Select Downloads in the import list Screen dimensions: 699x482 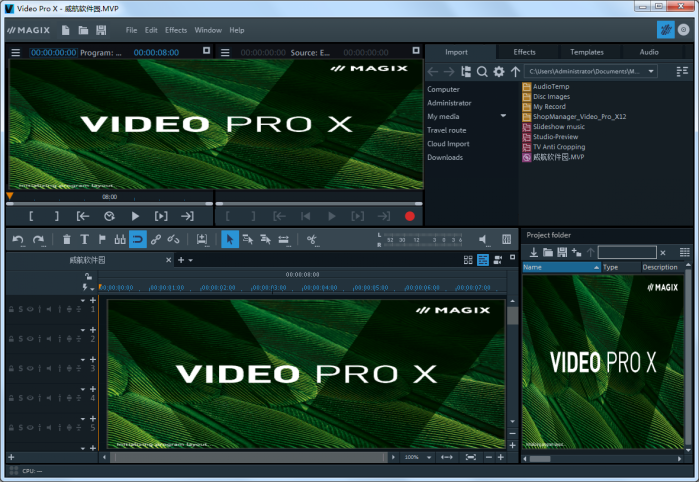click(x=445, y=157)
